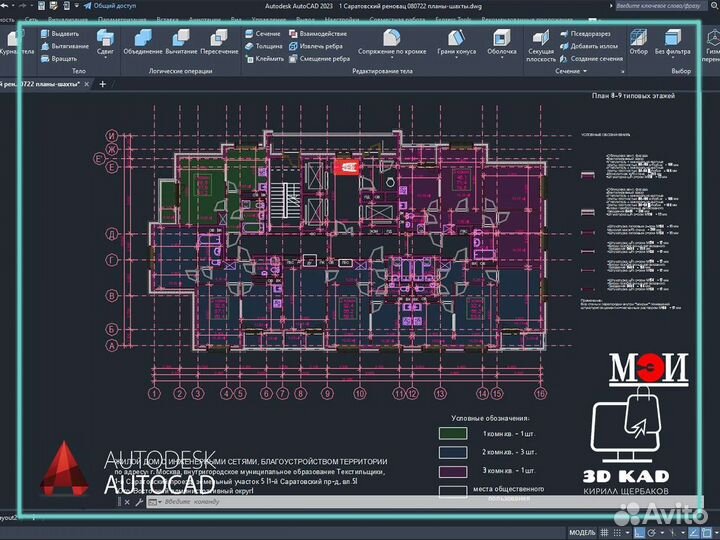This screenshot has height=540, width=720.
Task: Open dropdown under Грани конуса
Action: pyautogui.click(x=456, y=58)
